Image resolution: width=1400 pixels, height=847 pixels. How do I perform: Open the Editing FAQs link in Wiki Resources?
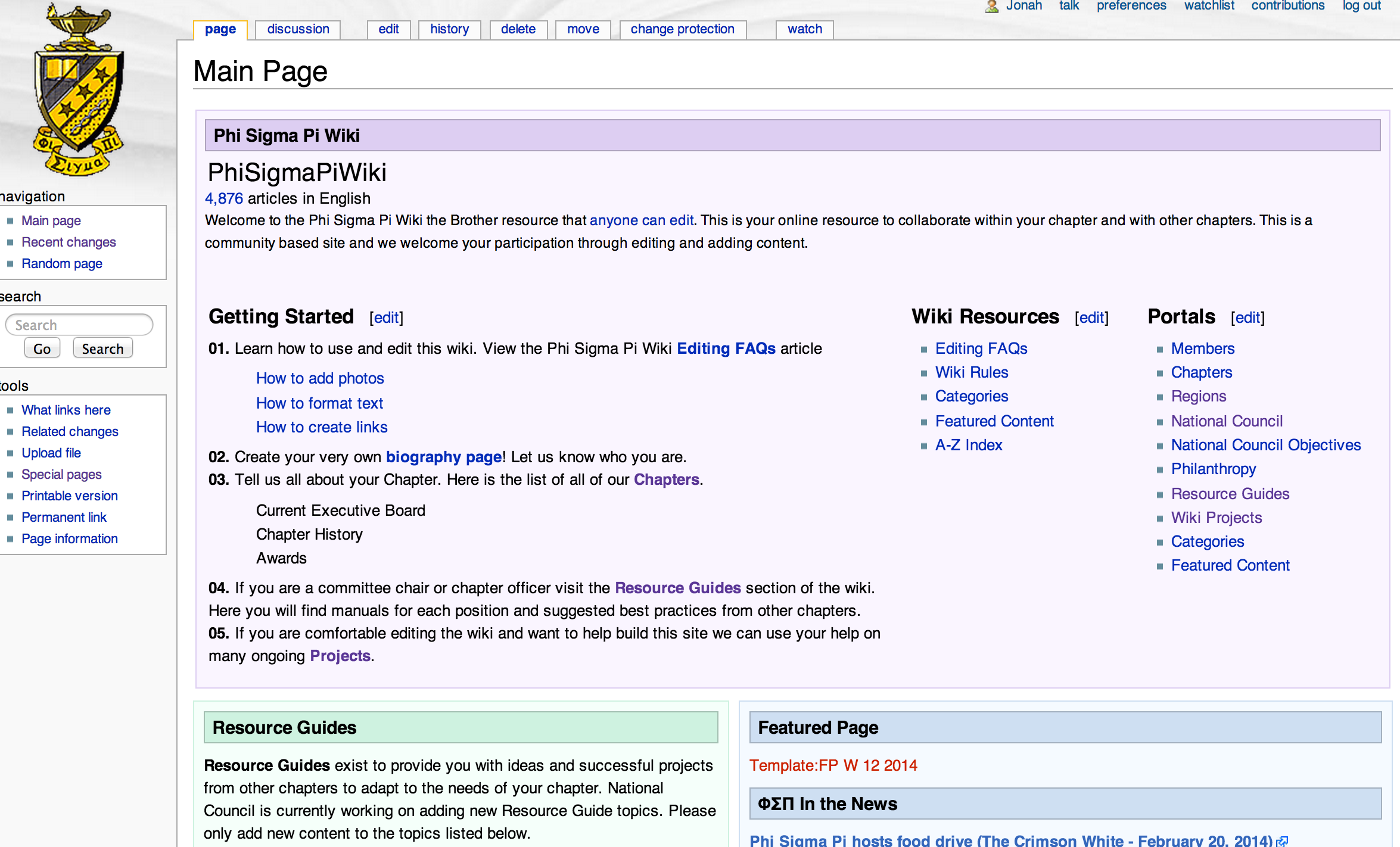tap(981, 348)
